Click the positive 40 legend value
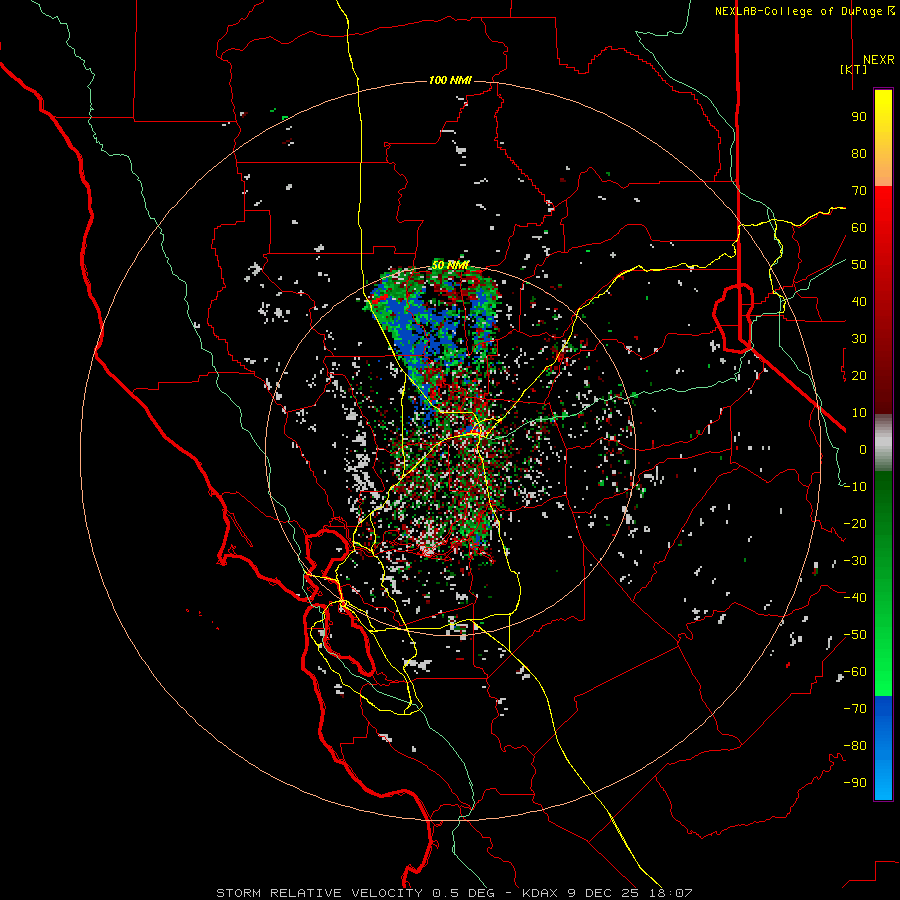 click(859, 301)
